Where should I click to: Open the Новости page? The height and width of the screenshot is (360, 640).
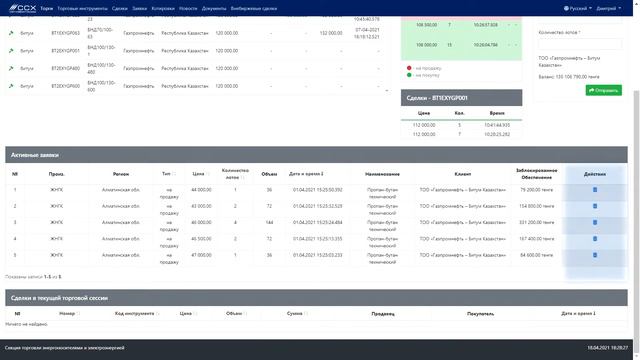pos(188,8)
